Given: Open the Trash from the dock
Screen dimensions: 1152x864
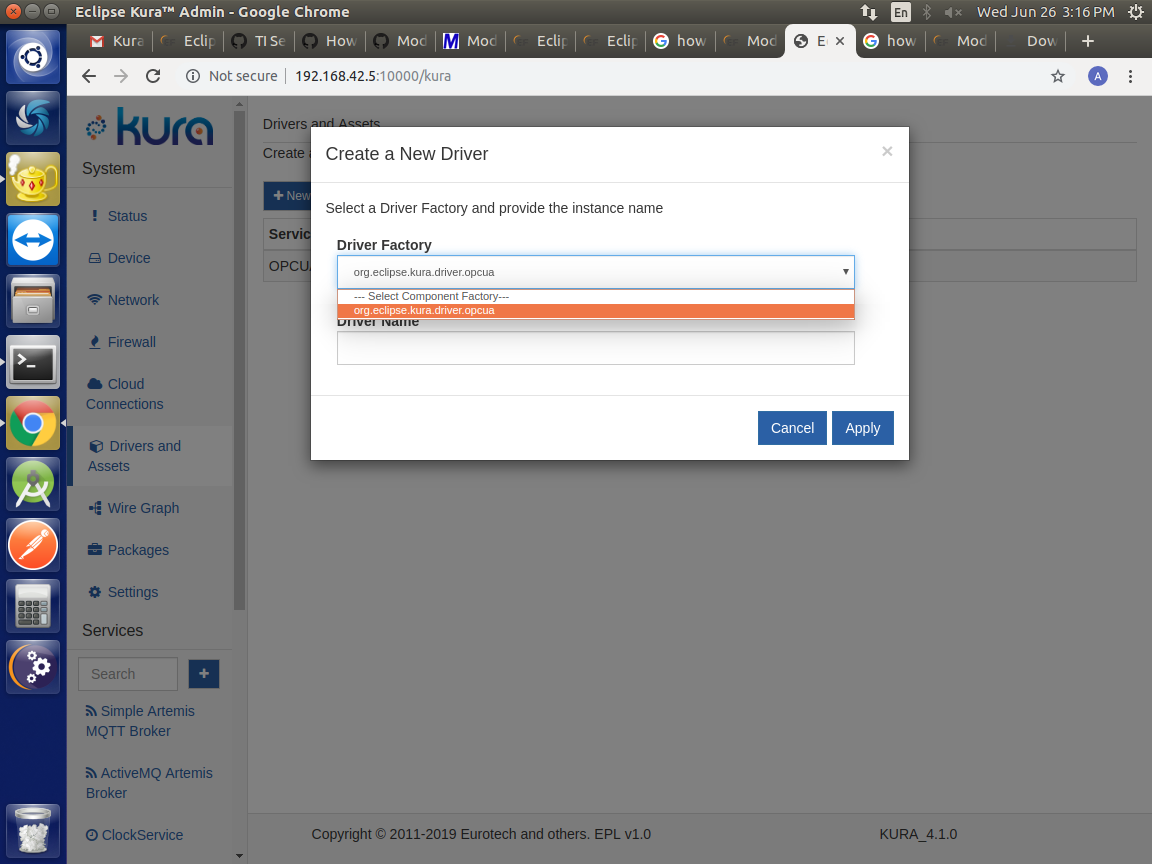Looking at the screenshot, I should pyautogui.click(x=33, y=831).
